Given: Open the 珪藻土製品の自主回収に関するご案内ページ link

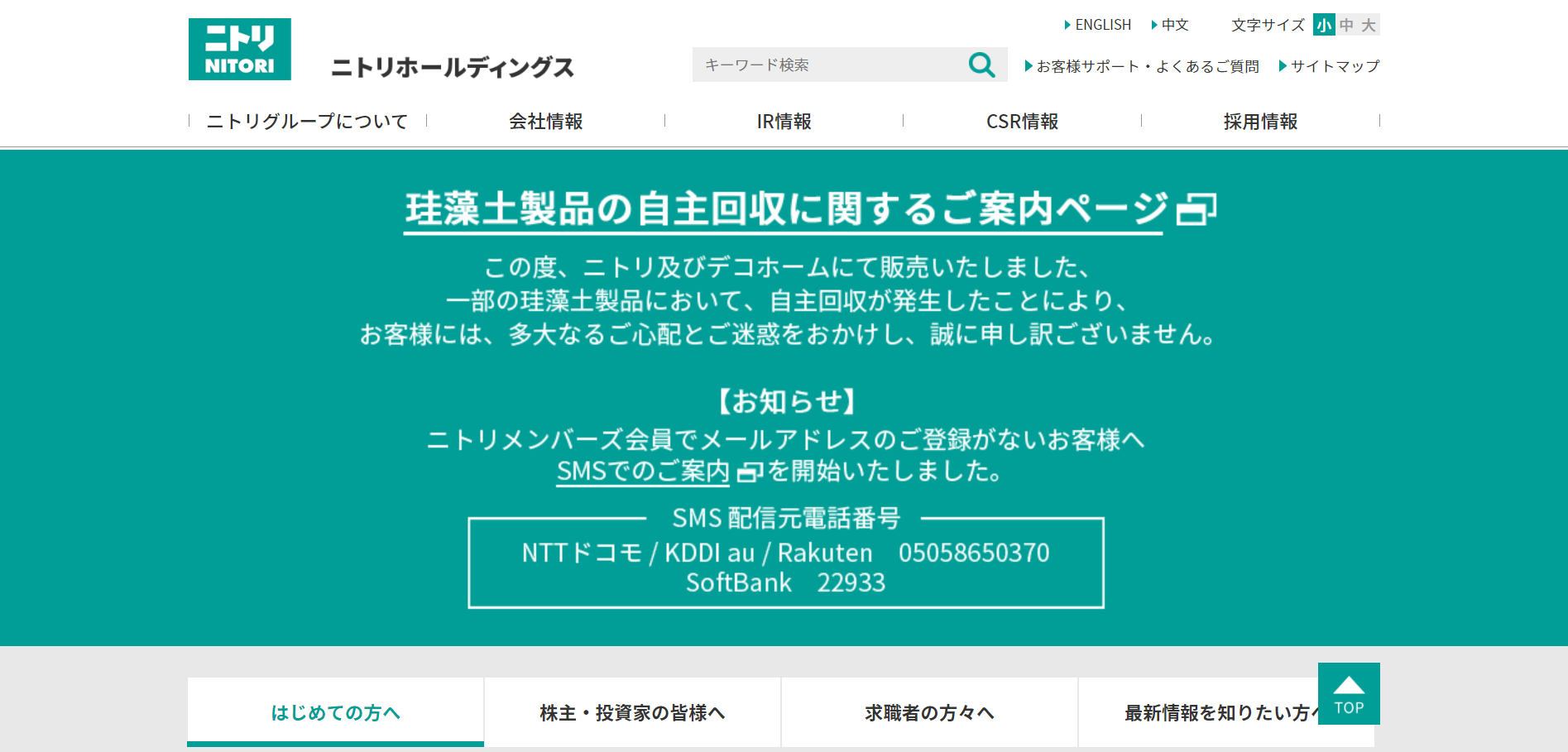Looking at the screenshot, I should [786, 209].
